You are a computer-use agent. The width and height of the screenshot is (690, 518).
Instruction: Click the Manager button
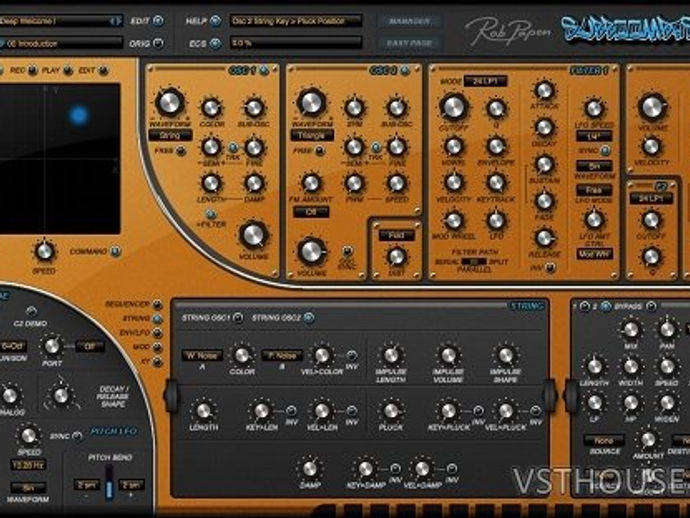[409, 21]
